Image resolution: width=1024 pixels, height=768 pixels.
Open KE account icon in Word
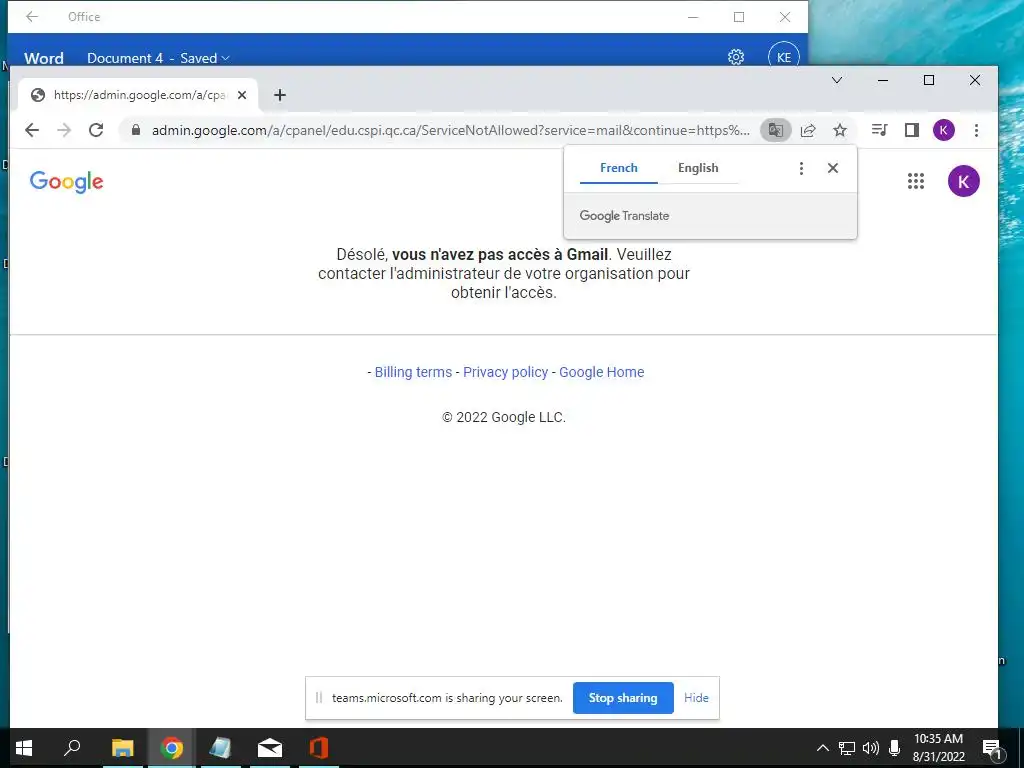pos(784,56)
